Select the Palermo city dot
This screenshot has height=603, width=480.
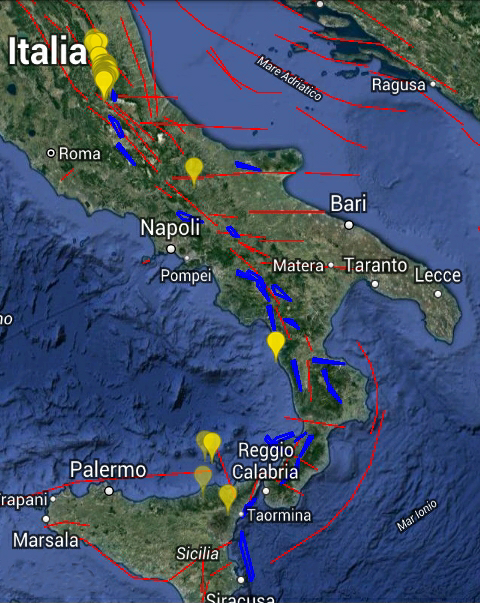pos(109,491)
